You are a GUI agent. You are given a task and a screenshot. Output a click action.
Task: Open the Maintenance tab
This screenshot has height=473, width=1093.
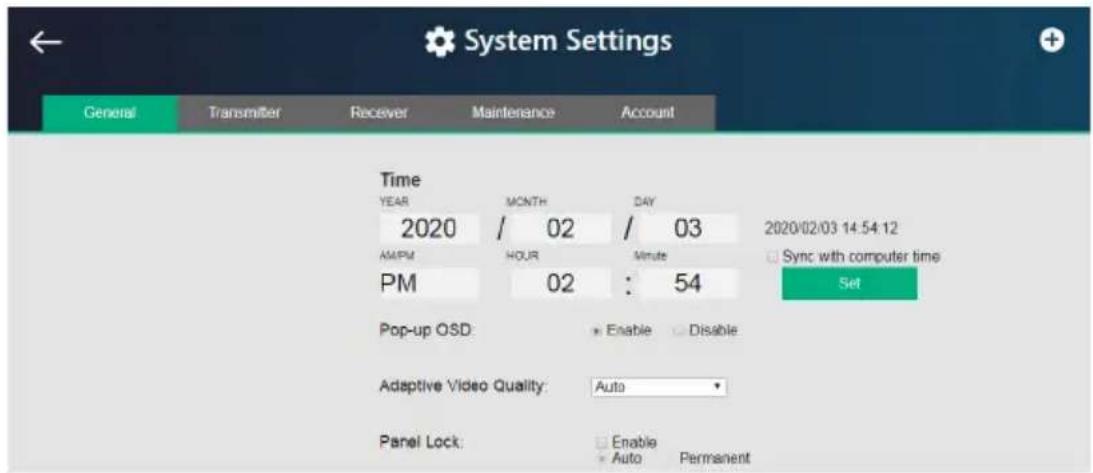[x=513, y=113]
